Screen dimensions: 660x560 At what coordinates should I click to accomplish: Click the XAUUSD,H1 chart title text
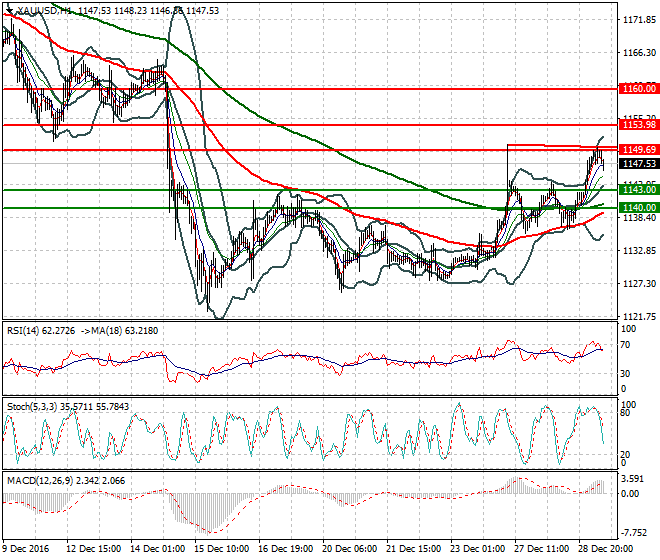(44, 11)
